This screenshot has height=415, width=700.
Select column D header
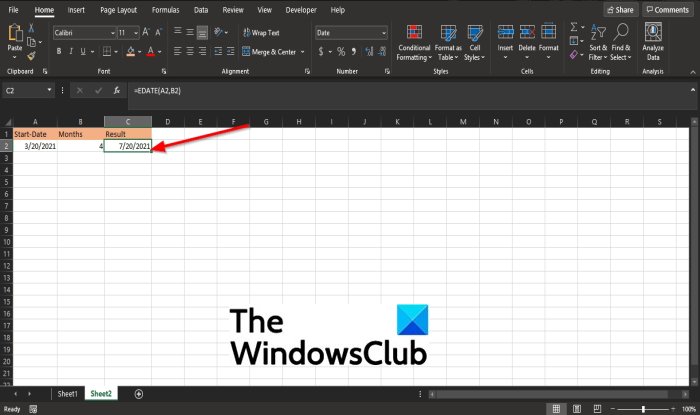coord(168,122)
